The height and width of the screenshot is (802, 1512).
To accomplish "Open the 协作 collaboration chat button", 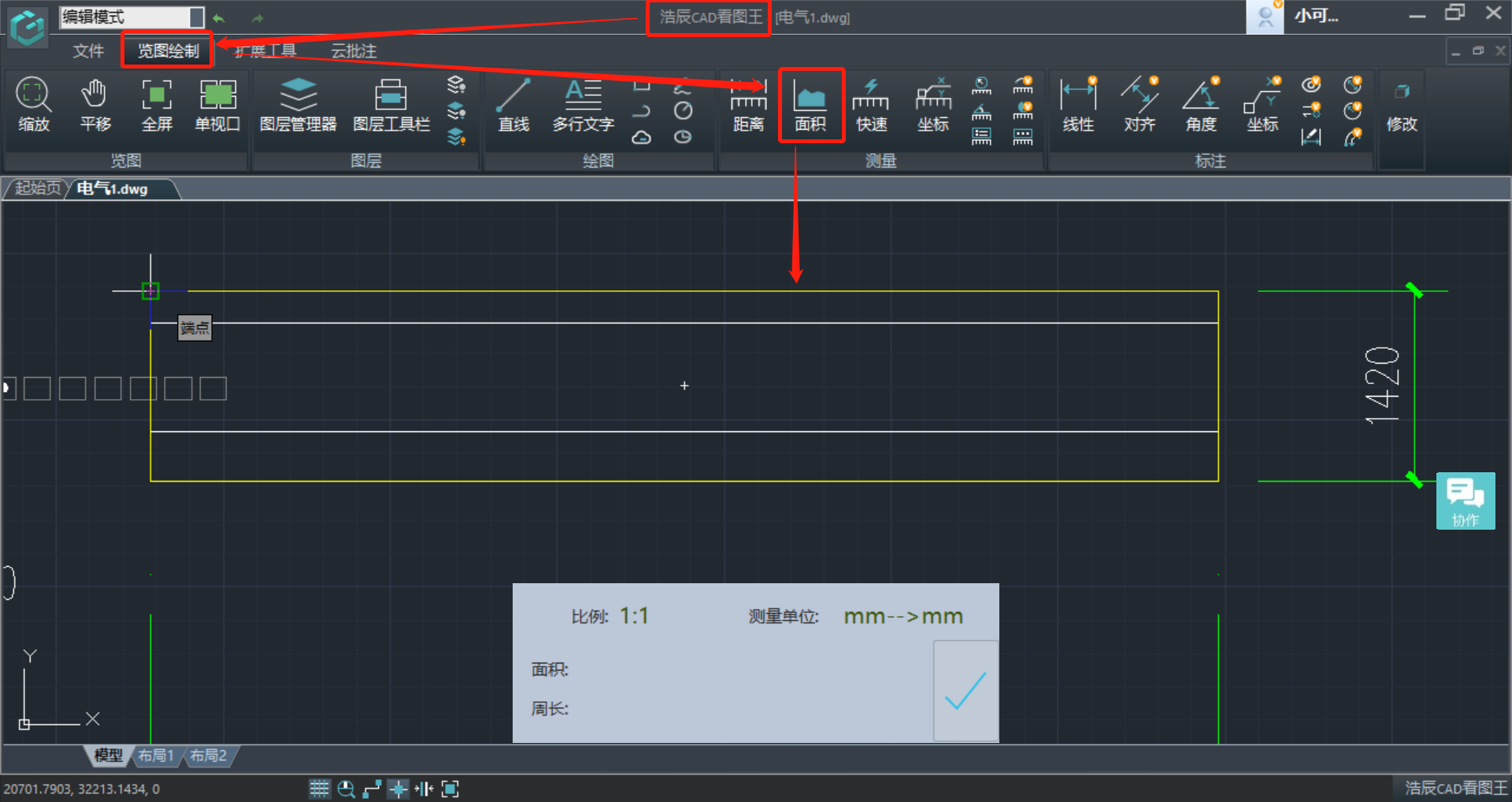I will [x=1466, y=501].
